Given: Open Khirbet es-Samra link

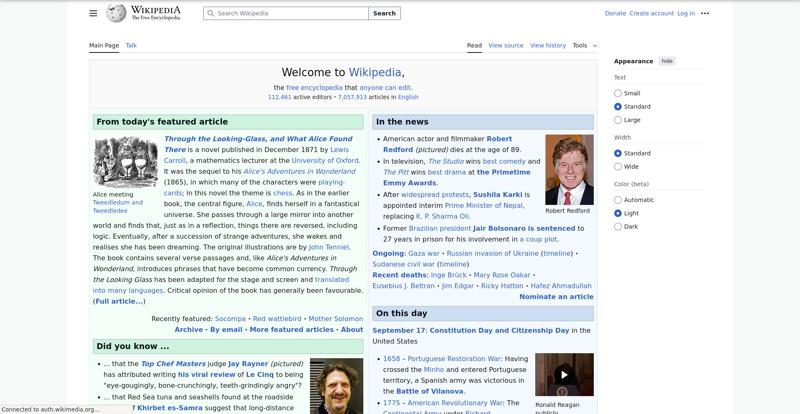Looking at the screenshot, I should (170, 408).
